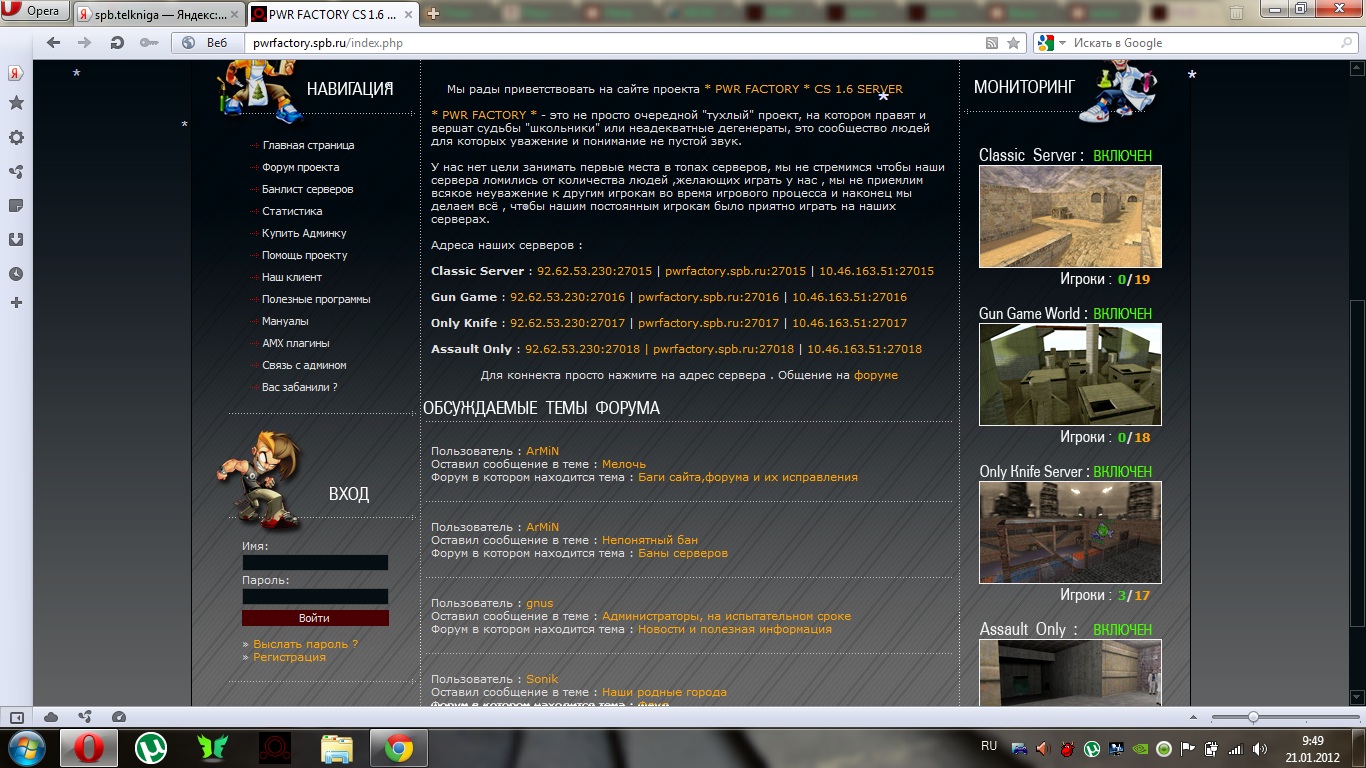Open the password manager key icon

(148, 43)
